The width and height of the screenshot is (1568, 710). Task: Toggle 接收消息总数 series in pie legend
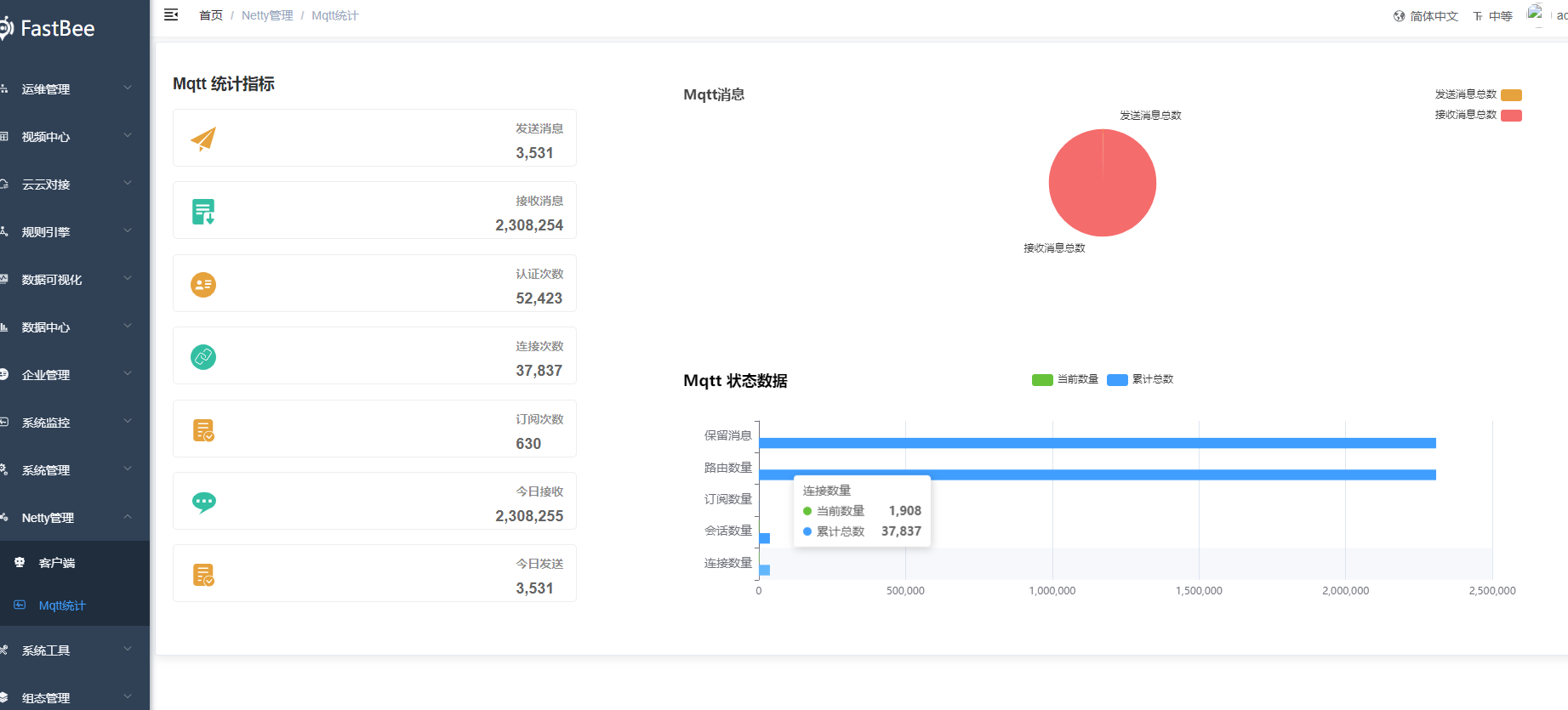coord(1478,115)
